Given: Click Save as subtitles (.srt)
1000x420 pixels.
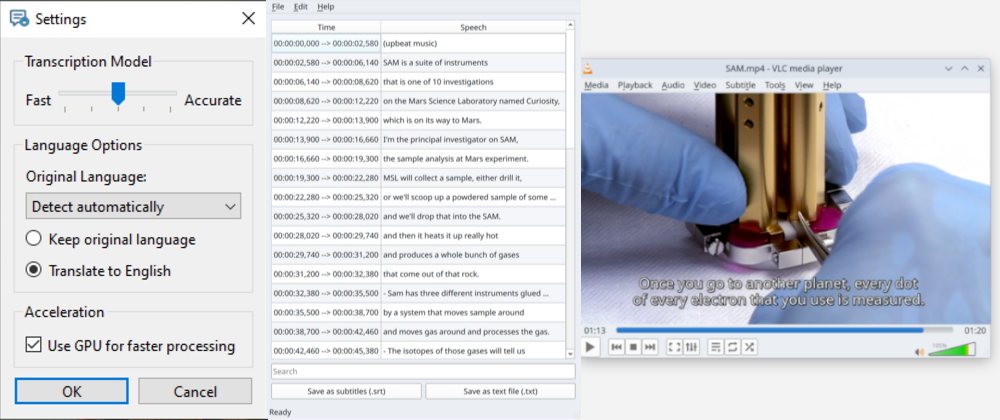Looking at the screenshot, I should (345, 391).
